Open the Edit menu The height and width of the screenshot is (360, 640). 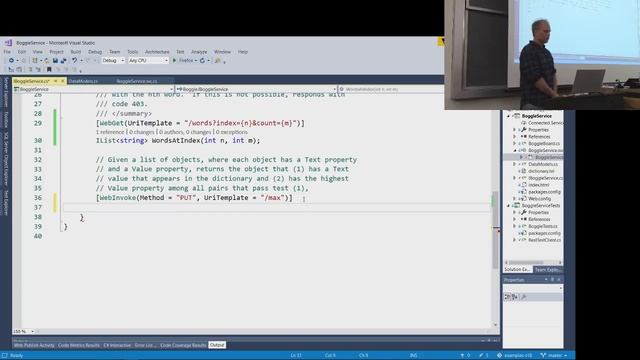(x=22, y=52)
